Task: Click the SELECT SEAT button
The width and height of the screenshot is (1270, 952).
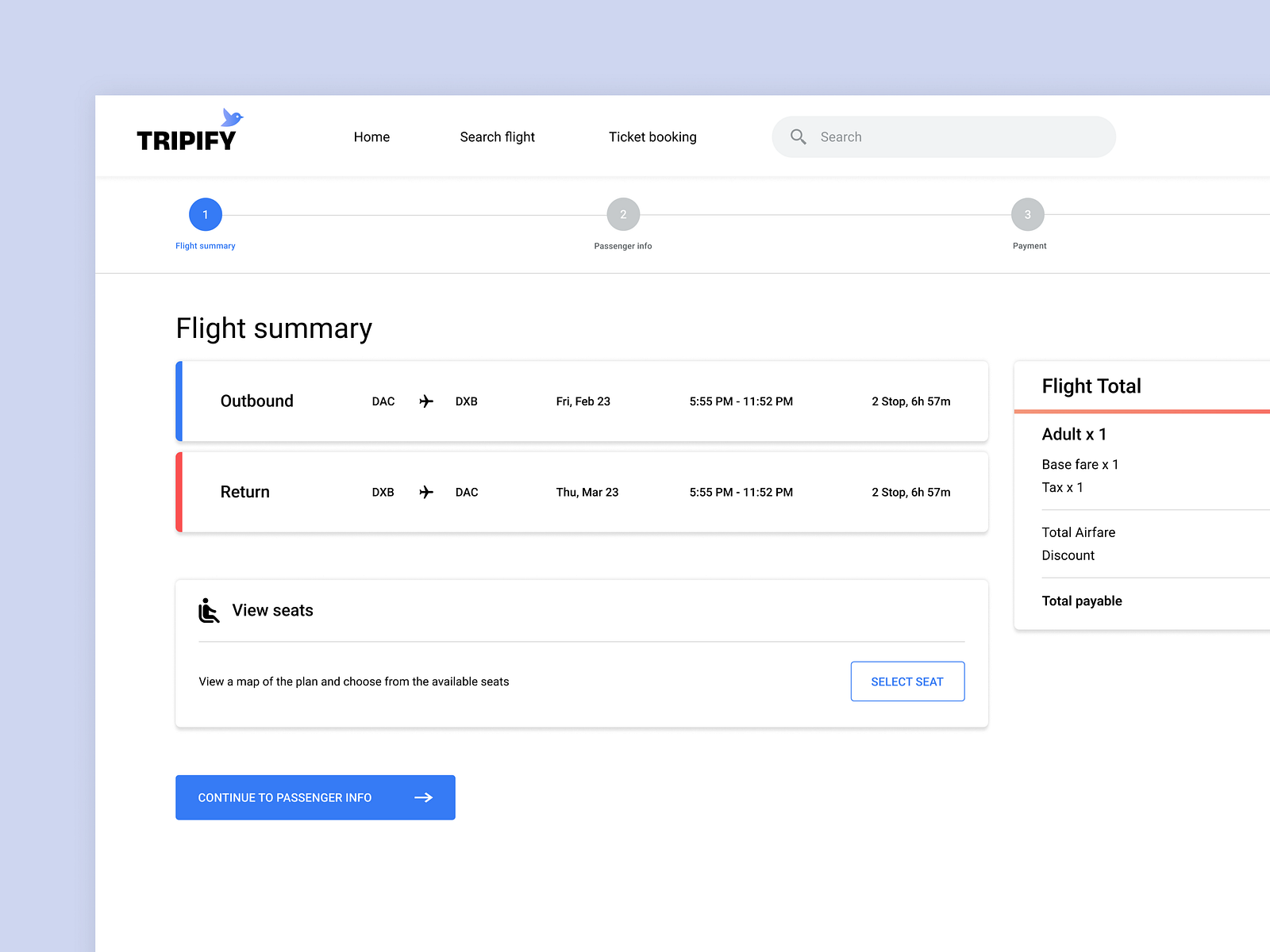Action: (x=907, y=681)
